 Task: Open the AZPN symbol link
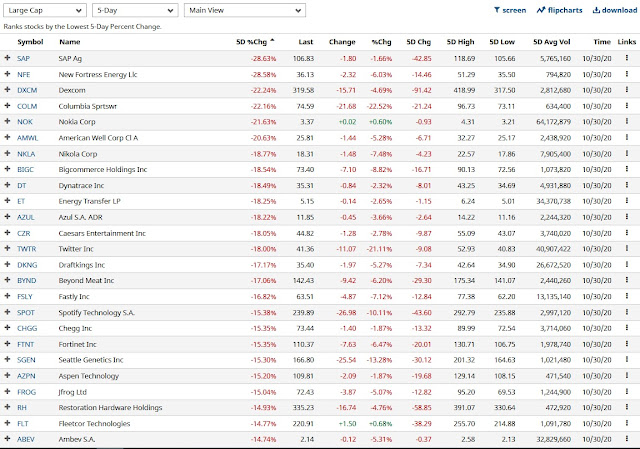26,376
